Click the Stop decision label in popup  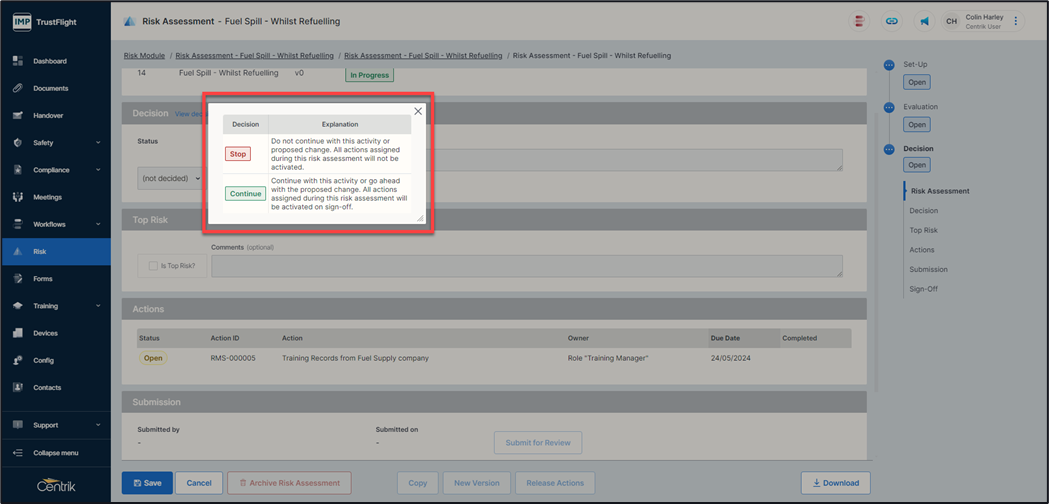(238, 154)
